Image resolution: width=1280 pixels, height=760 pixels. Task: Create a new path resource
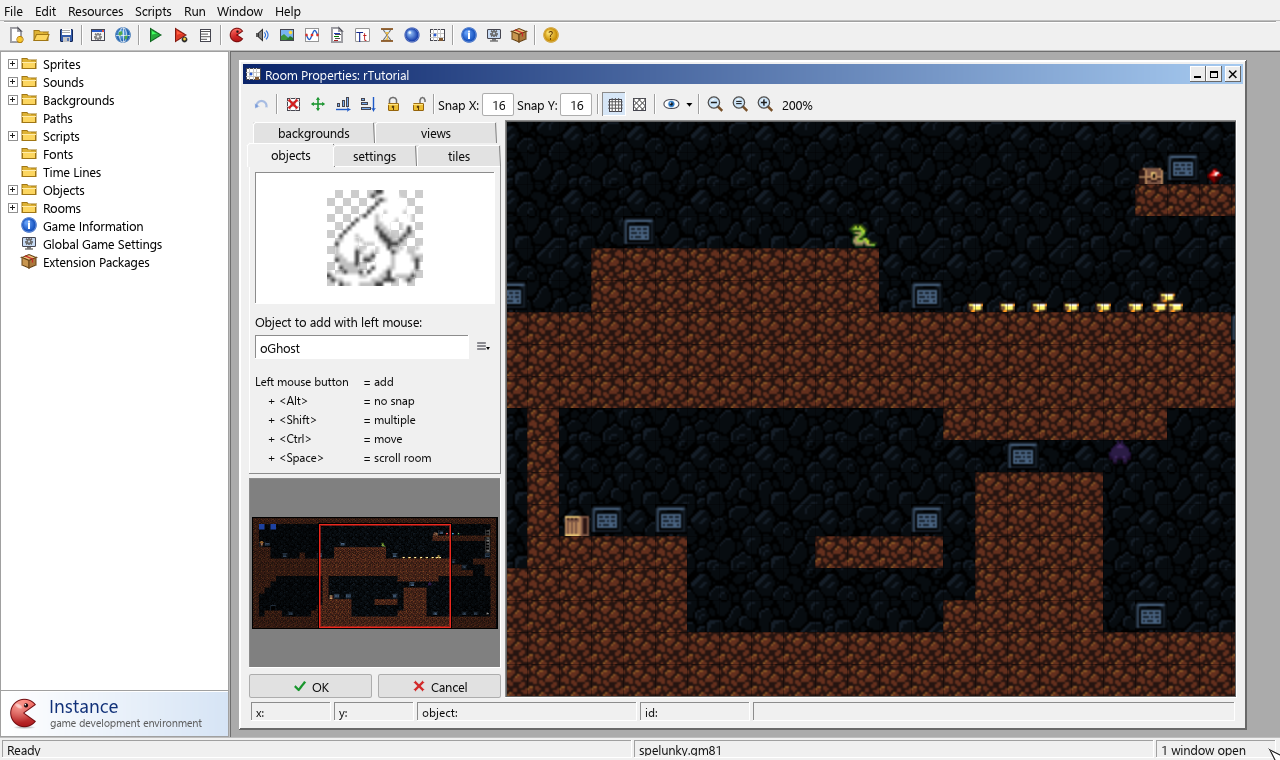[312, 35]
